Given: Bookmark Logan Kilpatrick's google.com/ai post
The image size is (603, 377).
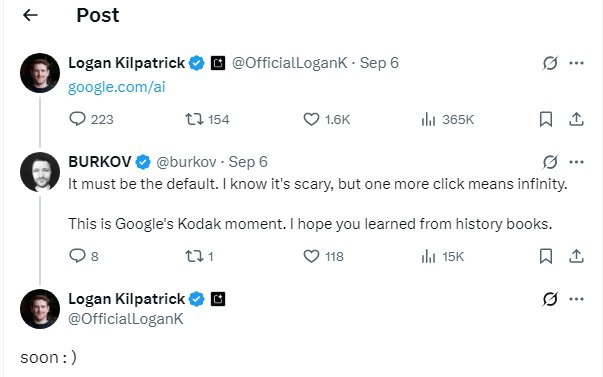Looking at the screenshot, I should pos(546,119).
